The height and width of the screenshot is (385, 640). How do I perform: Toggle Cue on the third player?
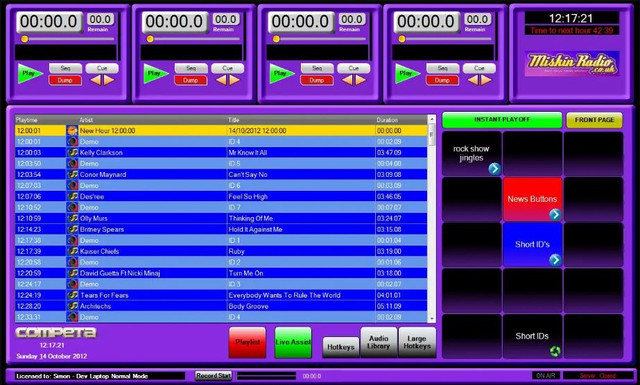[x=354, y=68]
